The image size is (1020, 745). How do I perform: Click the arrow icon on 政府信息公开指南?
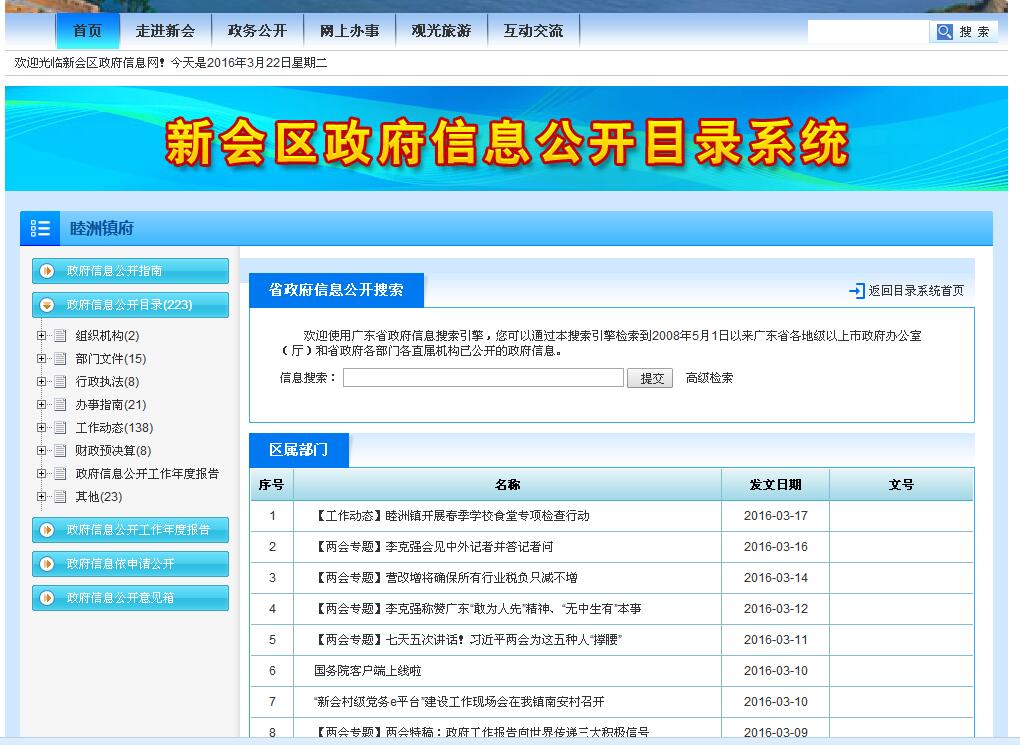(47, 271)
